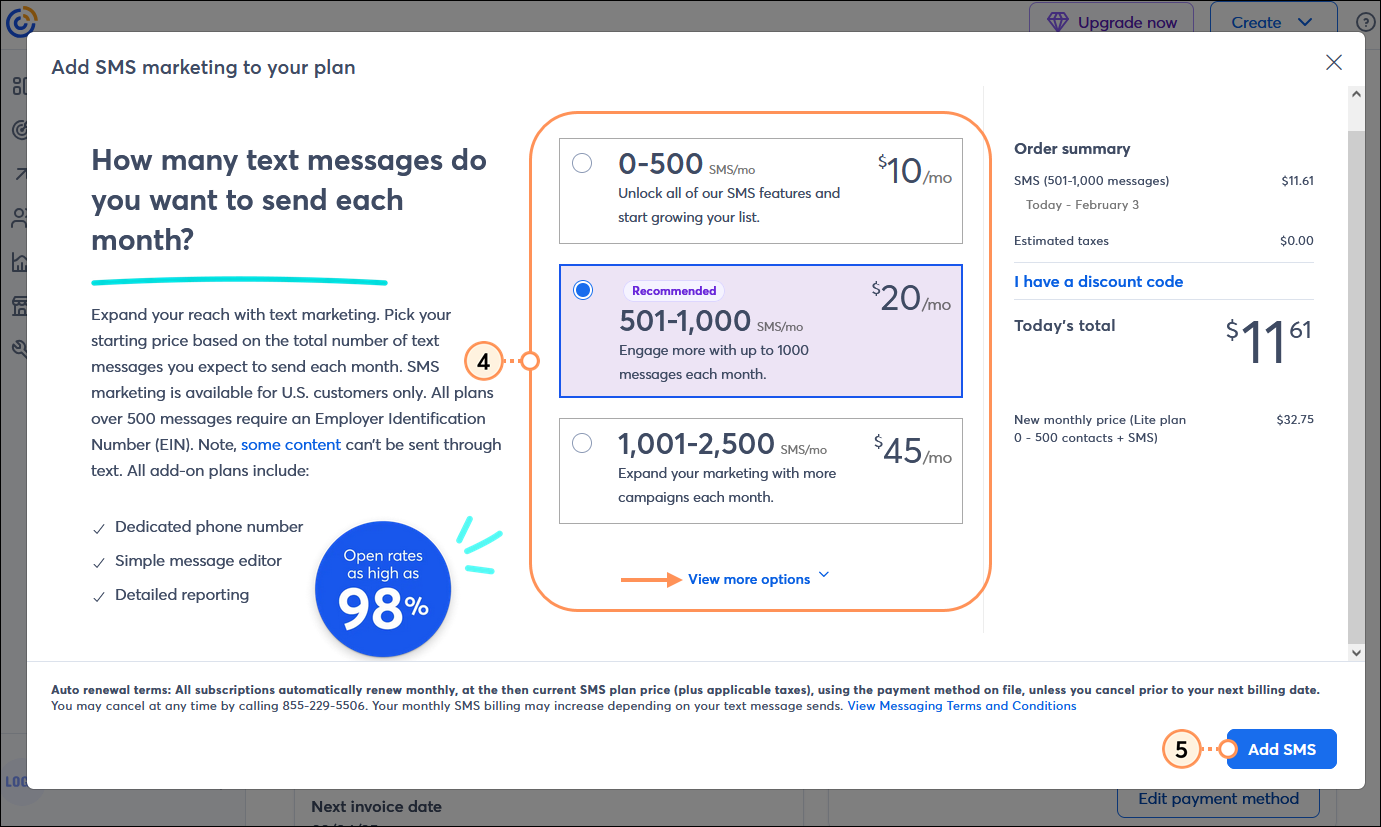The height and width of the screenshot is (827, 1381).
Task: Choose the 1,001-2,500 SMS/mo radio option
Action: 582,443
